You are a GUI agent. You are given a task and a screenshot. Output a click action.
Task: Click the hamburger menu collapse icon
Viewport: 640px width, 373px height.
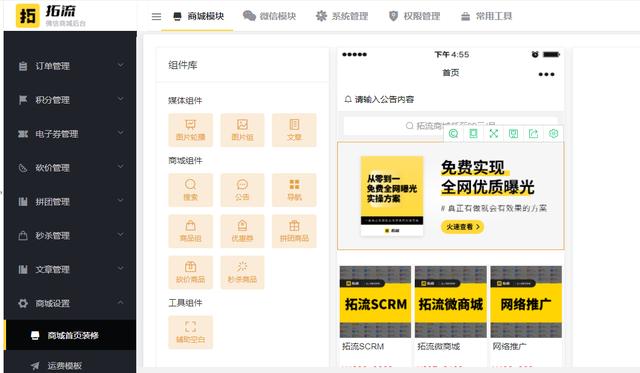tap(156, 17)
